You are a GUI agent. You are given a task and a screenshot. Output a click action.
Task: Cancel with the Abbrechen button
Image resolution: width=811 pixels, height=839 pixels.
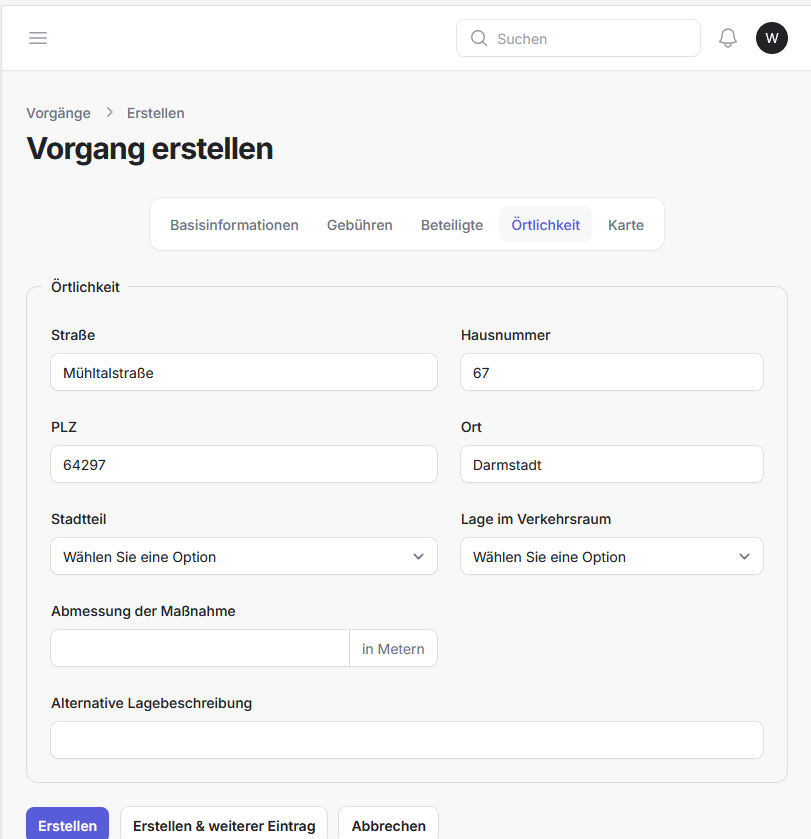coord(388,825)
